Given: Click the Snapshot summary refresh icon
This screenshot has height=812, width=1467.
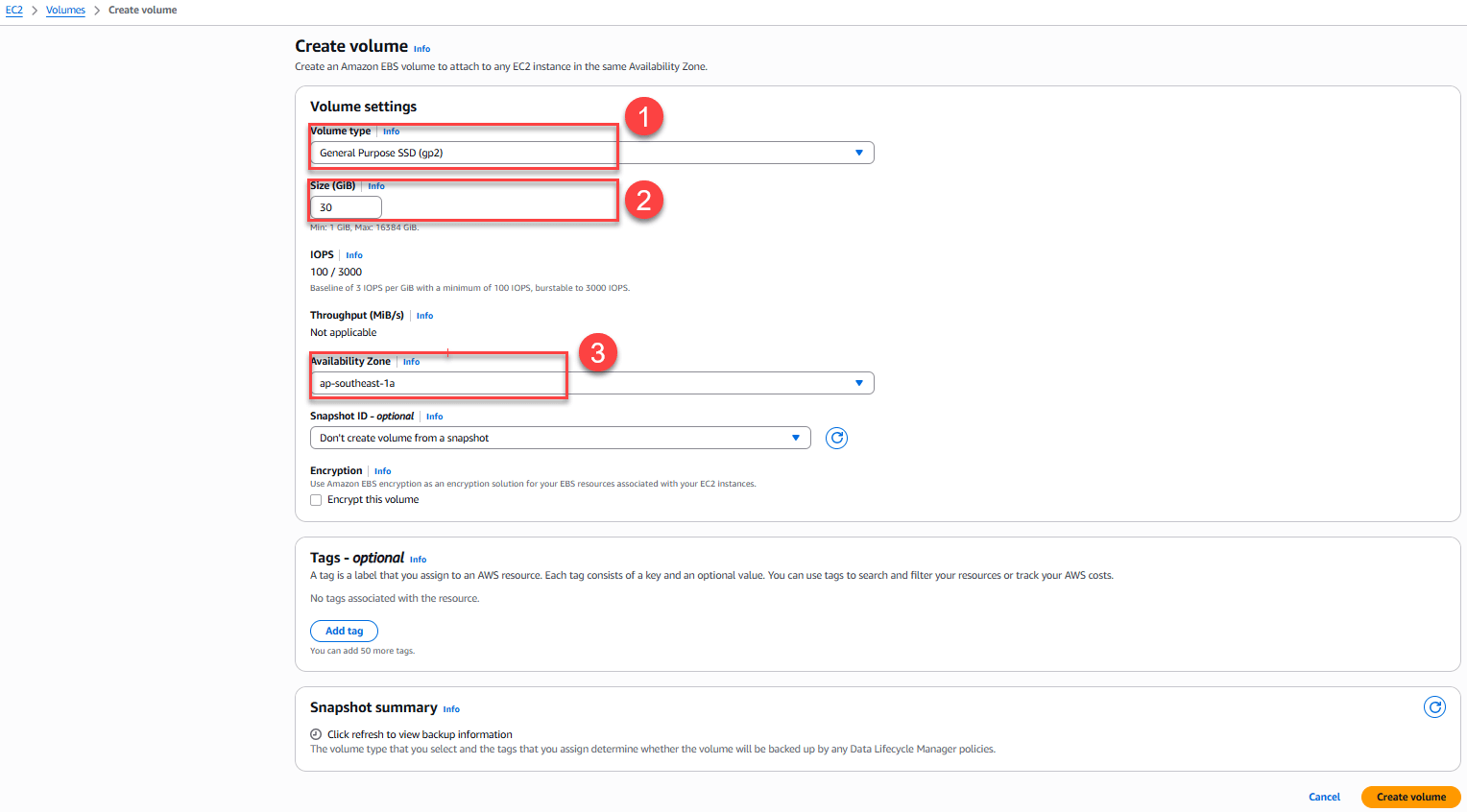Looking at the screenshot, I should (x=1434, y=707).
